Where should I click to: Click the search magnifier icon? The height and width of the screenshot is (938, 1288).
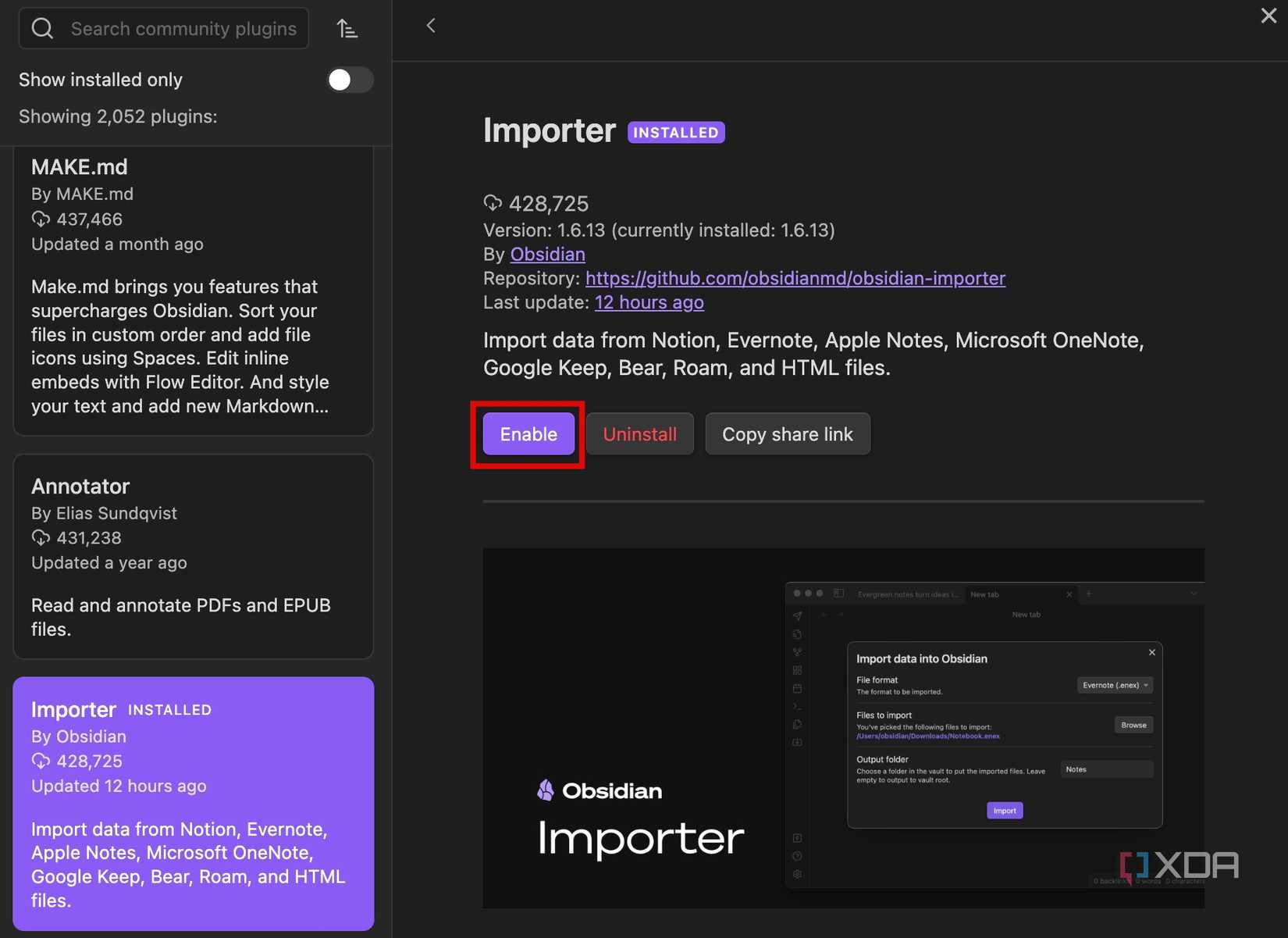point(42,29)
